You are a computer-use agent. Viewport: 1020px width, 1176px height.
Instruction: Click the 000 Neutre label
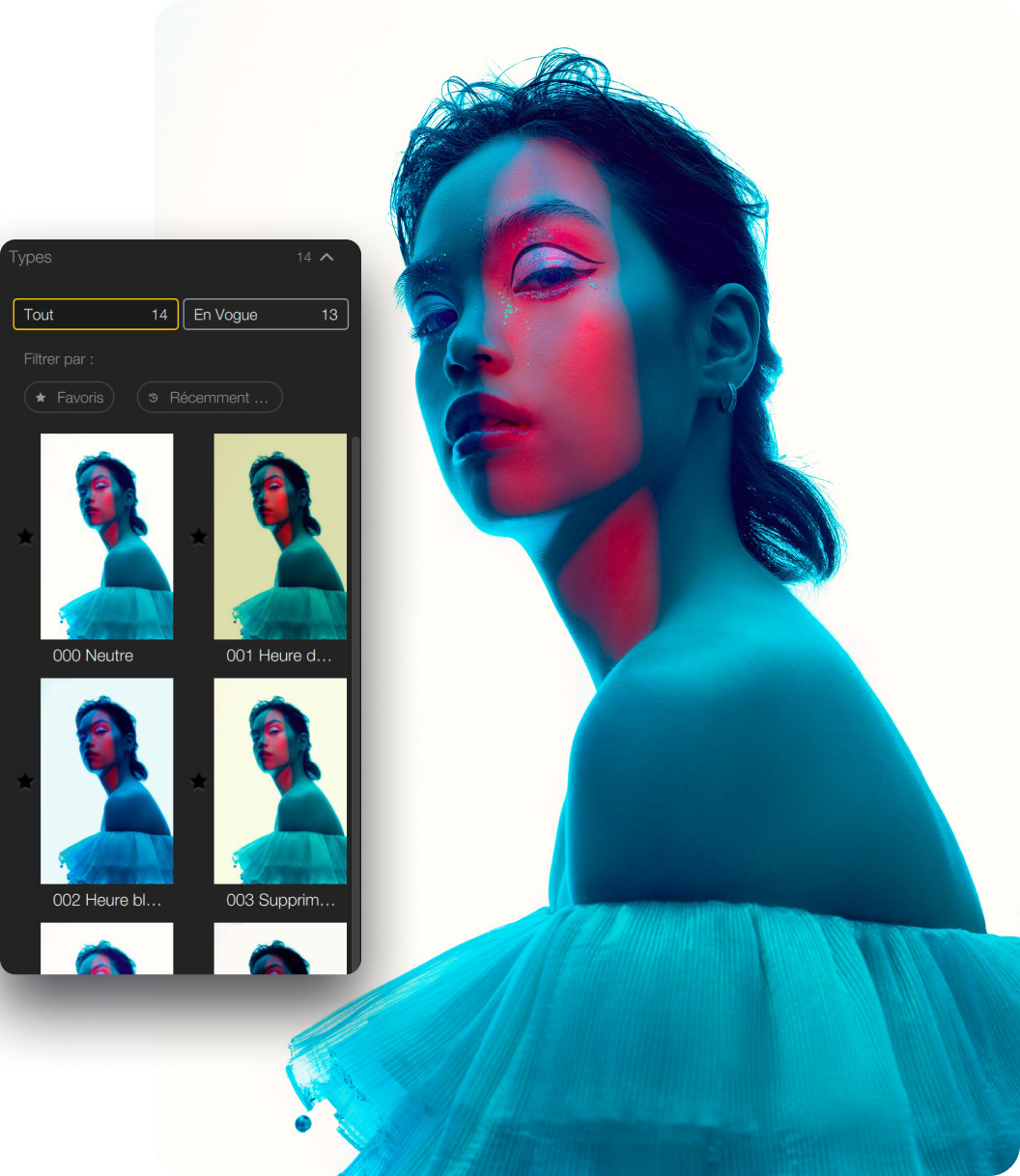93,656
